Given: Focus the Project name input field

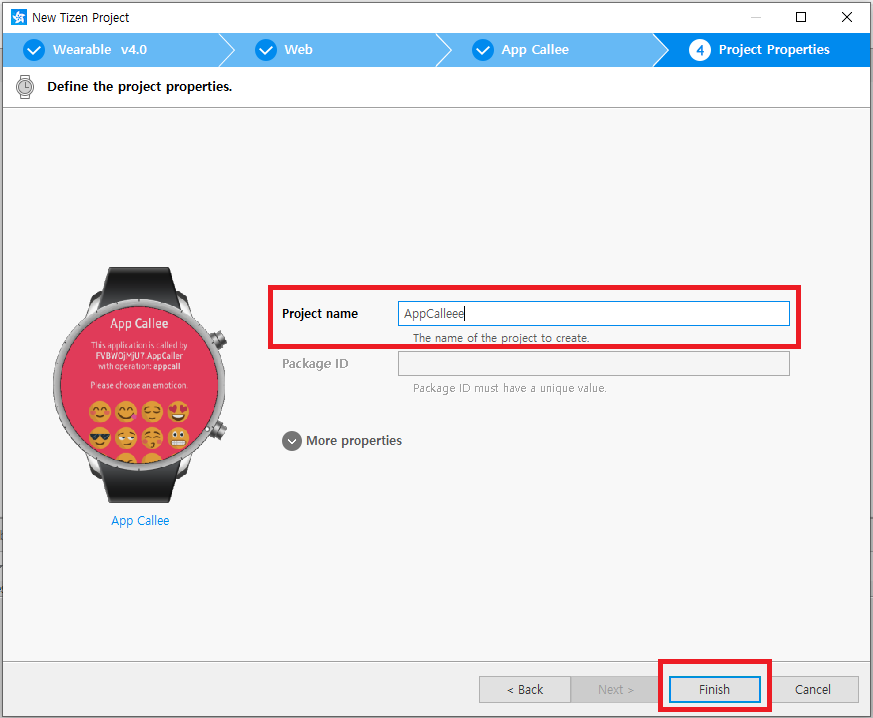Looking at the screenshot, I should pyautogui.click(x=594, y=313).
